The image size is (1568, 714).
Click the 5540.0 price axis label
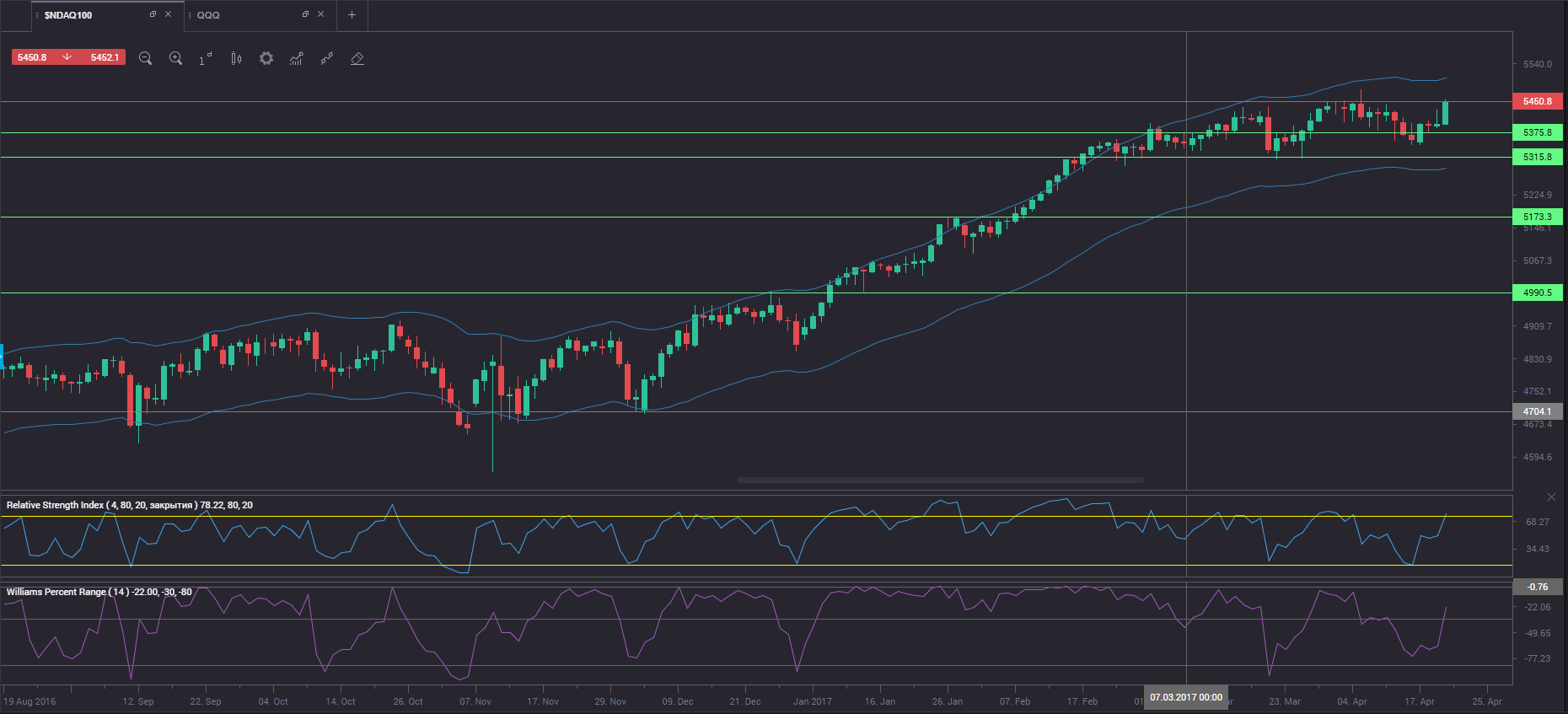1538,64
